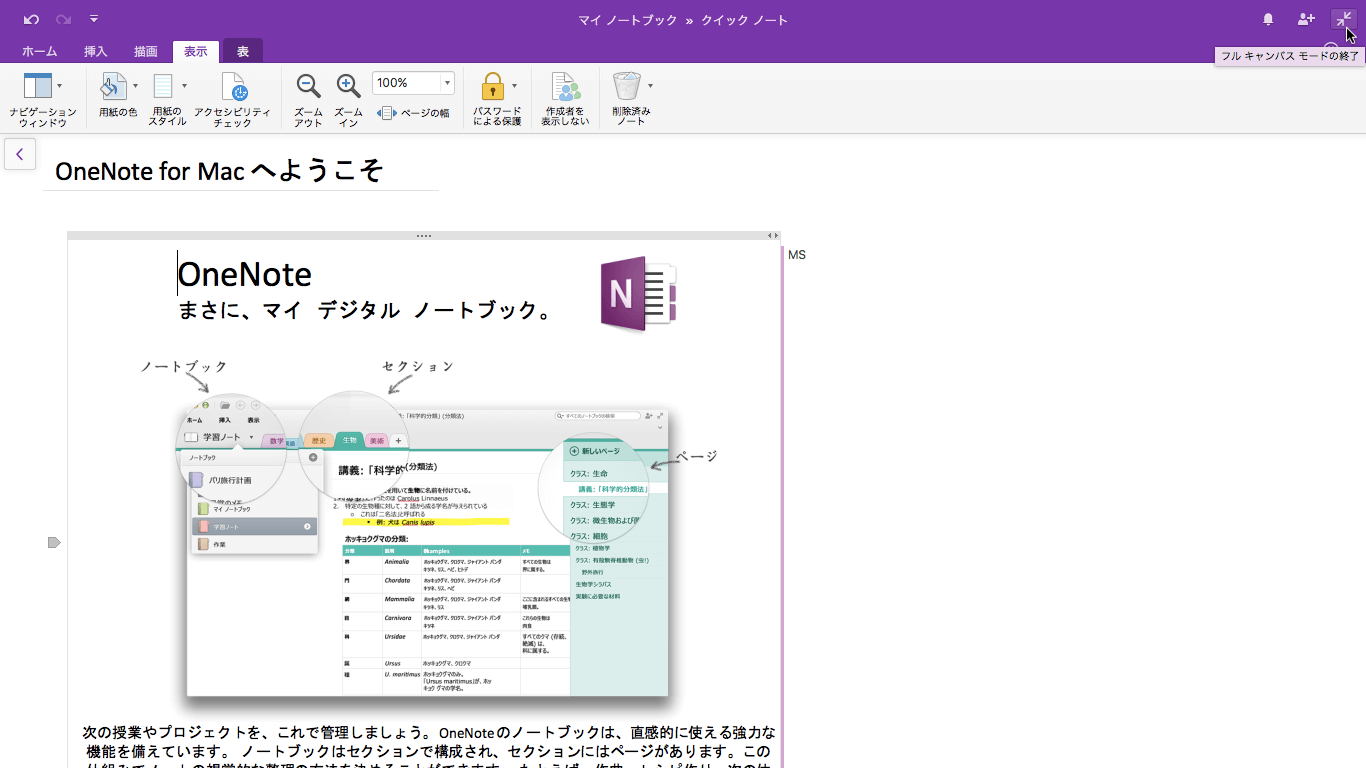Exit full canvas mode
This screenshot has height=768, width=1366.
coord(1344,19)
